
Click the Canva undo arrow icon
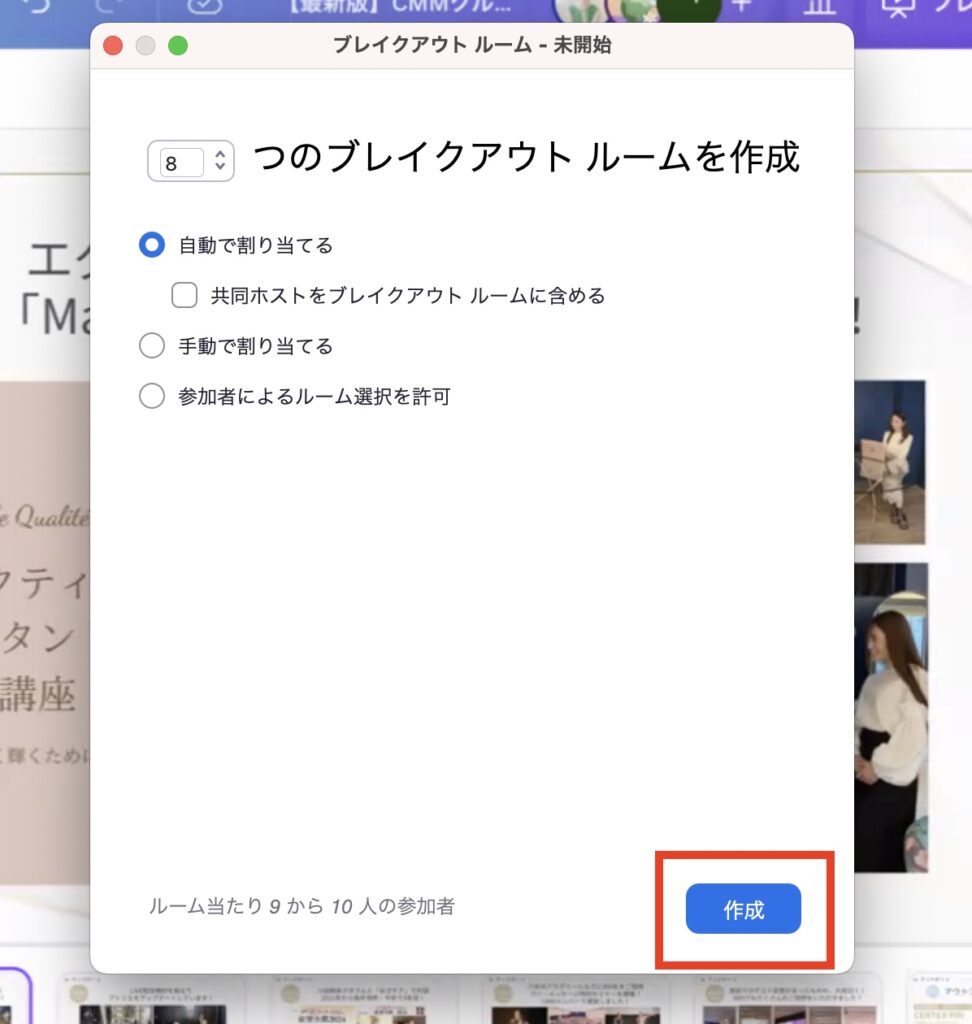coord(37,6)
